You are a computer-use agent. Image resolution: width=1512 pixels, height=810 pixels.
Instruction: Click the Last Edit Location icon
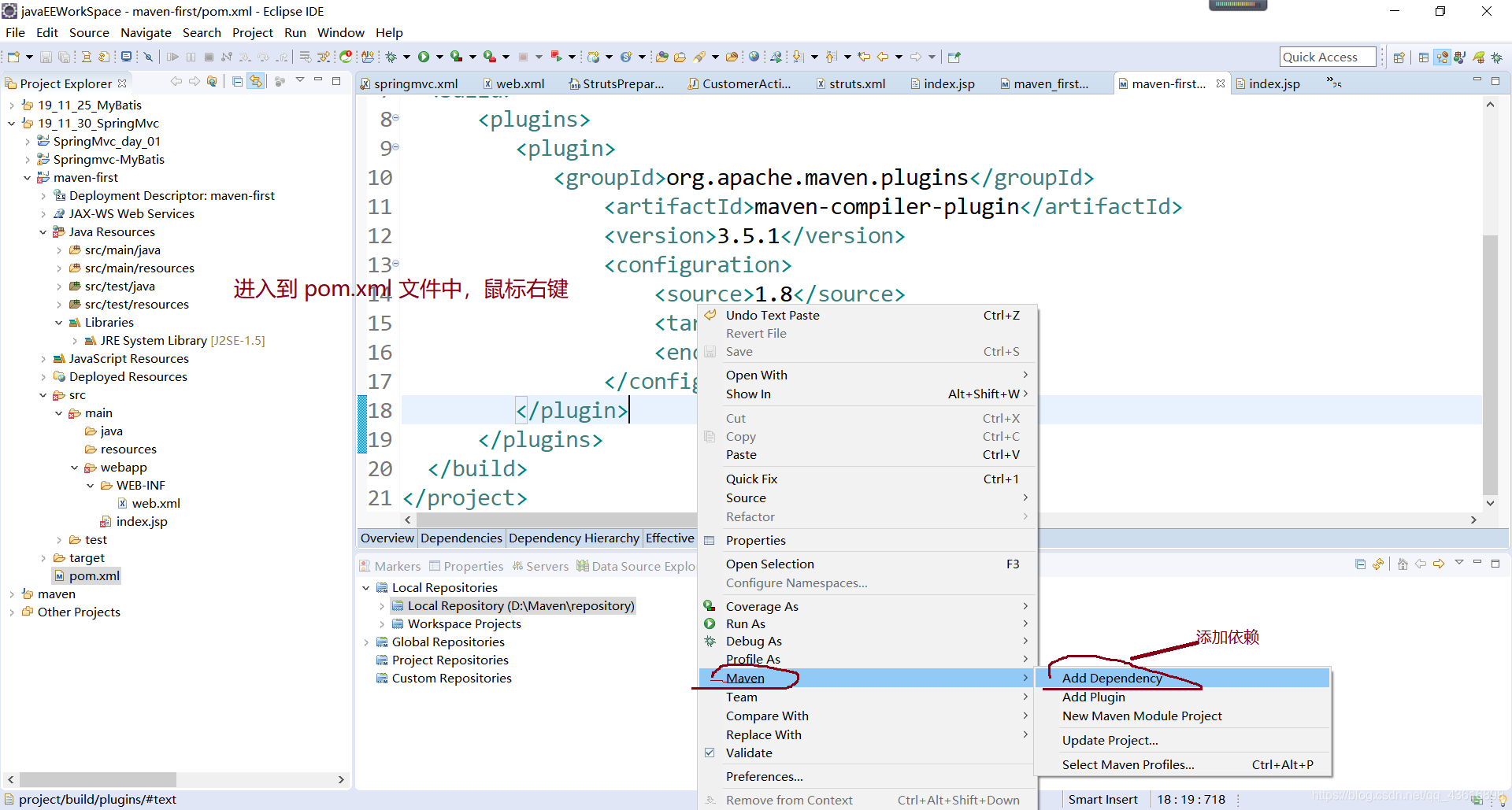pyautogui.click(x=864, y=57)
